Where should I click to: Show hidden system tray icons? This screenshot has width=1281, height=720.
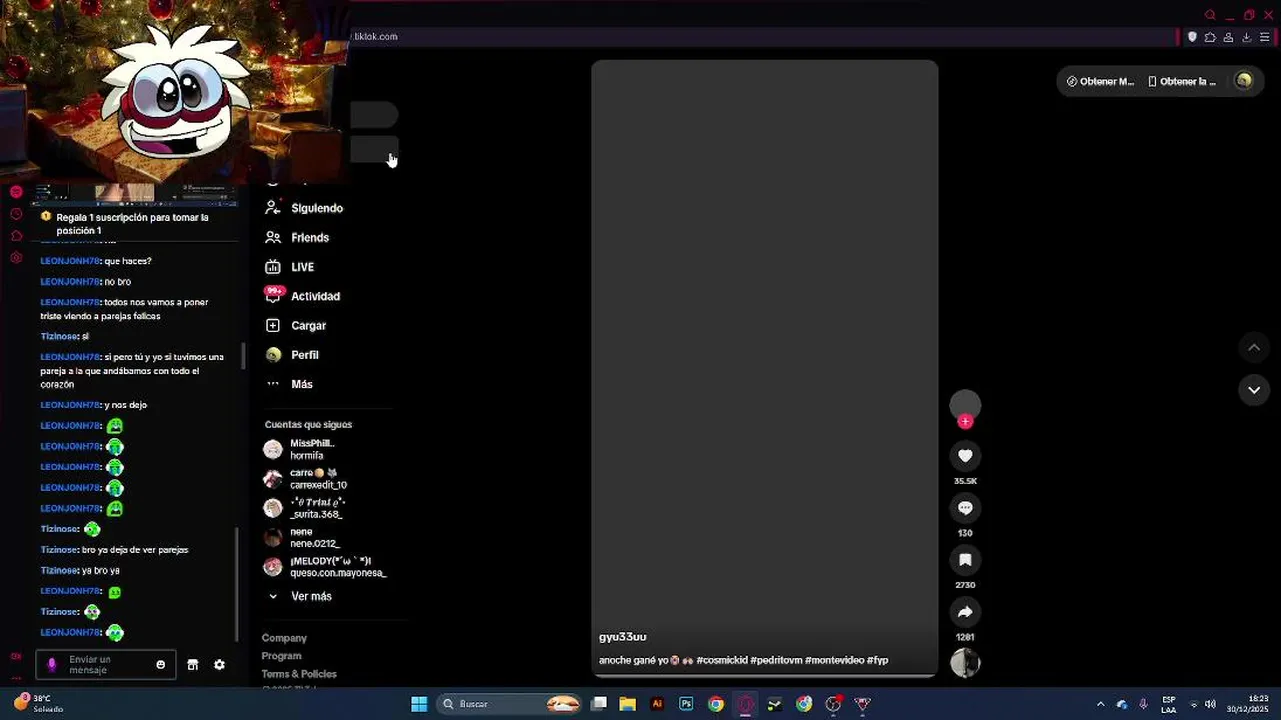click(x=1101, y=704)
